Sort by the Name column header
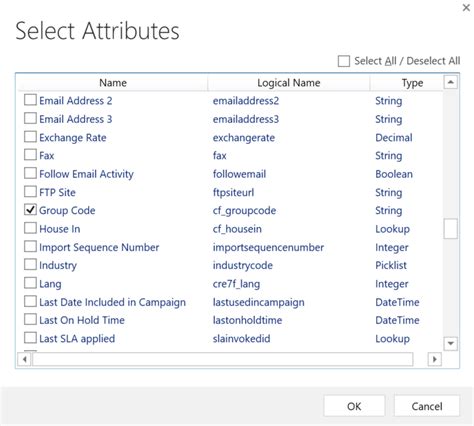474x426 pixels. (x=113, y=83)
